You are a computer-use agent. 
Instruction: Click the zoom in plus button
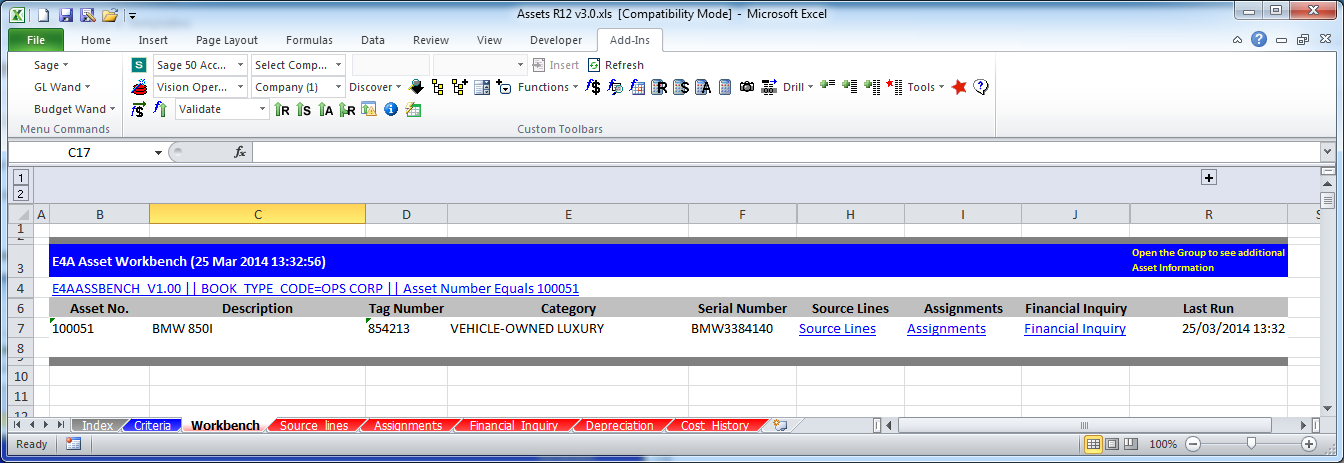click(x=1309, y=444)
